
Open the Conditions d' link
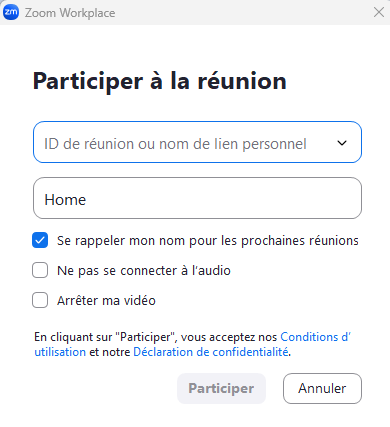(315, 337)
